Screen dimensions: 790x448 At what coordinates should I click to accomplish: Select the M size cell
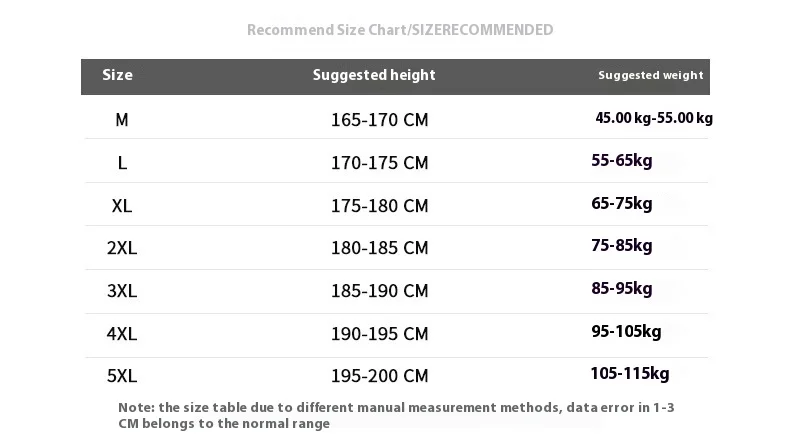click(x=122, y=120)
